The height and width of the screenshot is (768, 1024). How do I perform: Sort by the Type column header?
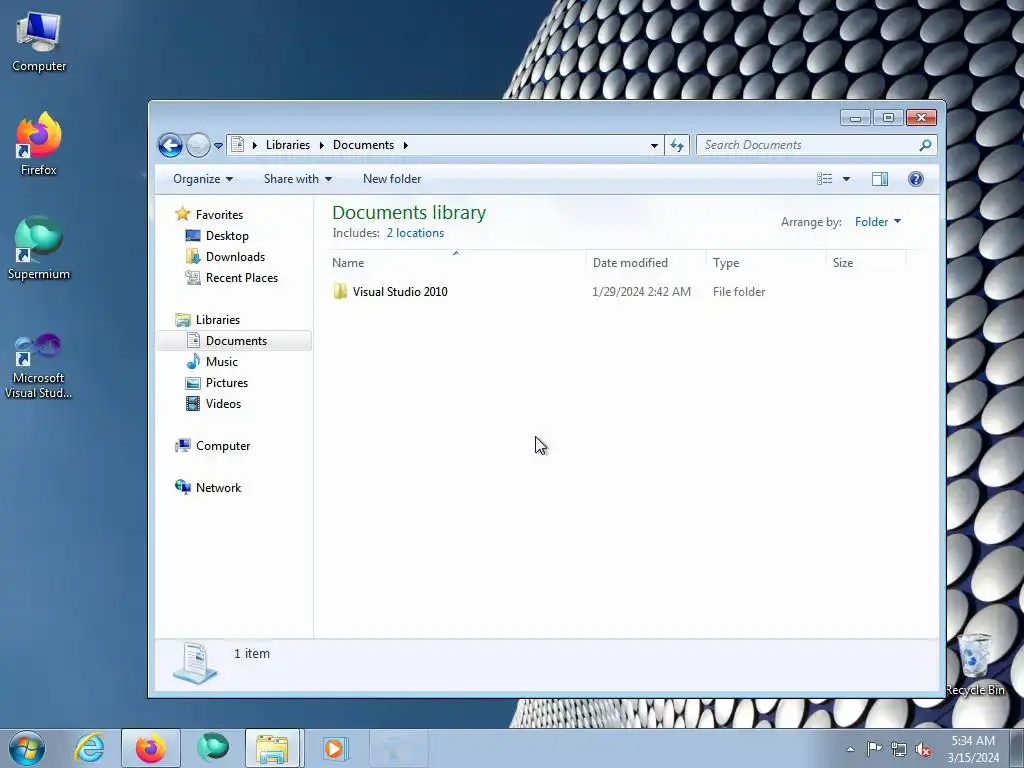(767, 263)
